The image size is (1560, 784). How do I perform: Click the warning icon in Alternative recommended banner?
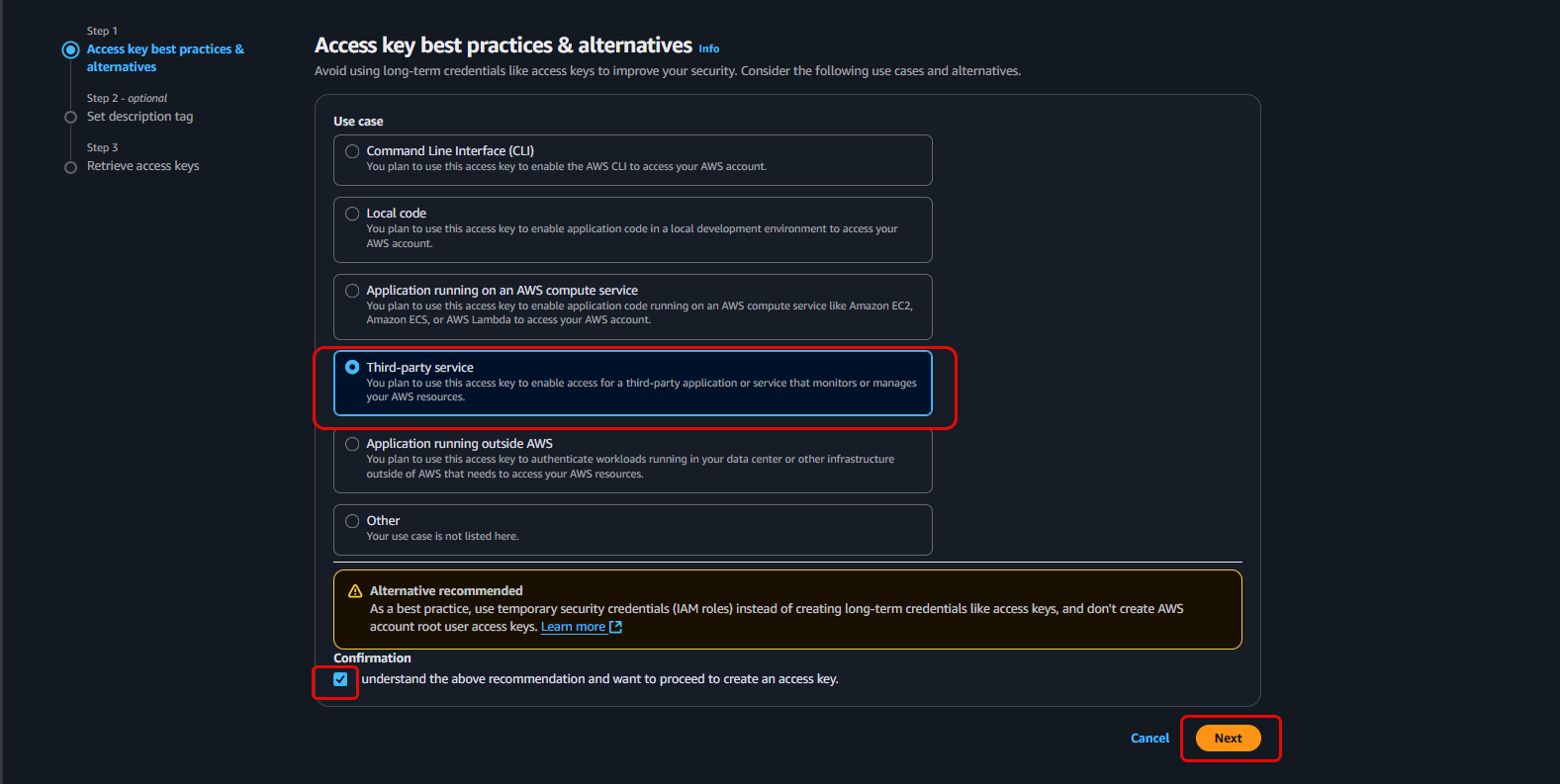[x=354, y=590]
